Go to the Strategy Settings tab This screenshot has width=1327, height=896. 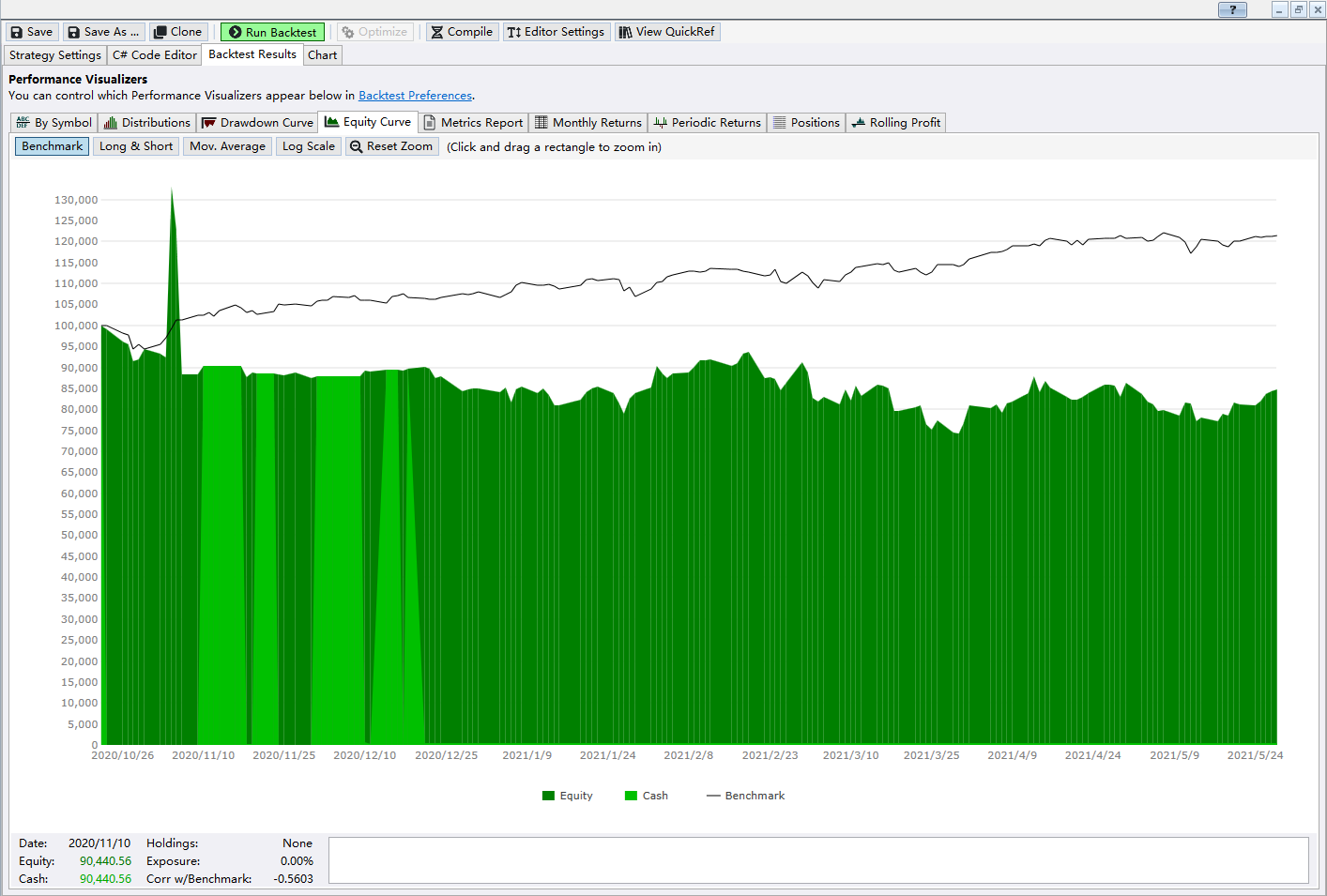click(55, 55)
